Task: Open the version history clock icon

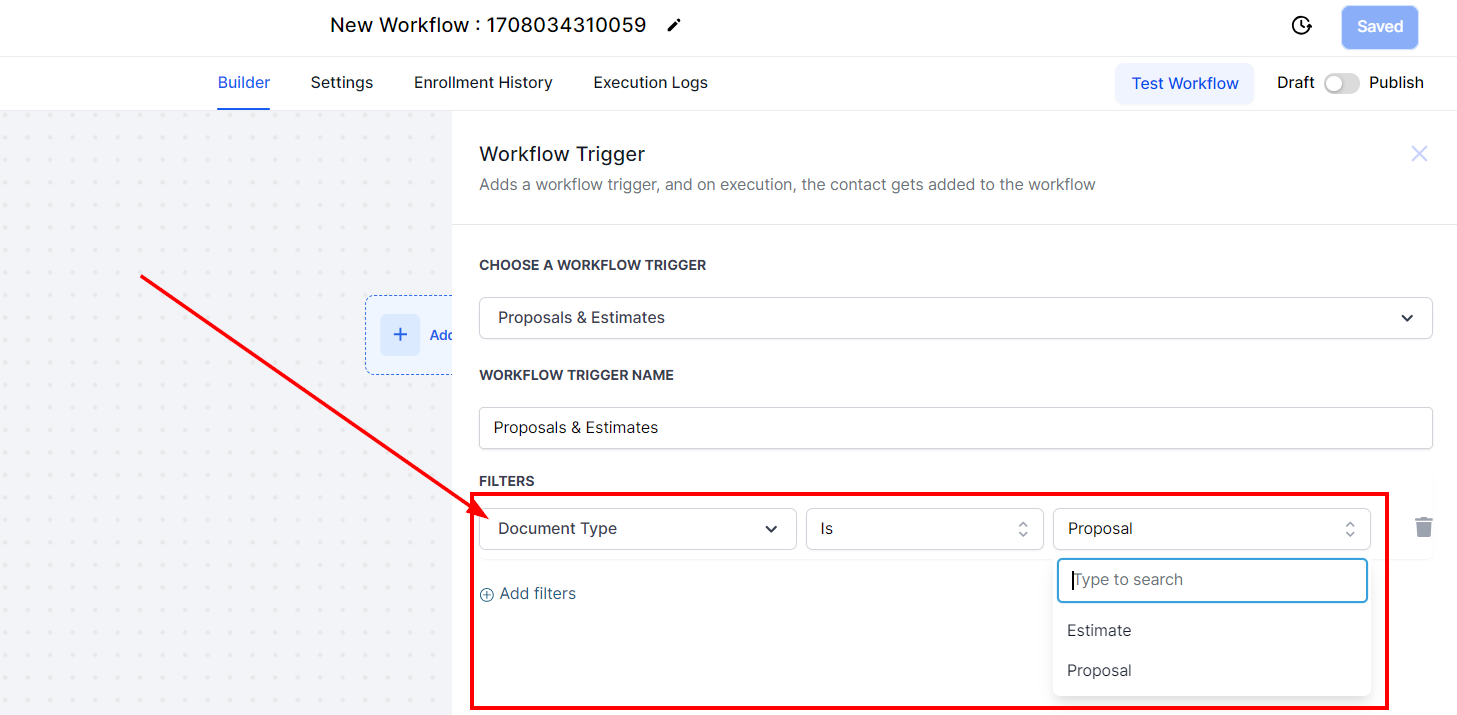Action: click(x=1301, y=26)
